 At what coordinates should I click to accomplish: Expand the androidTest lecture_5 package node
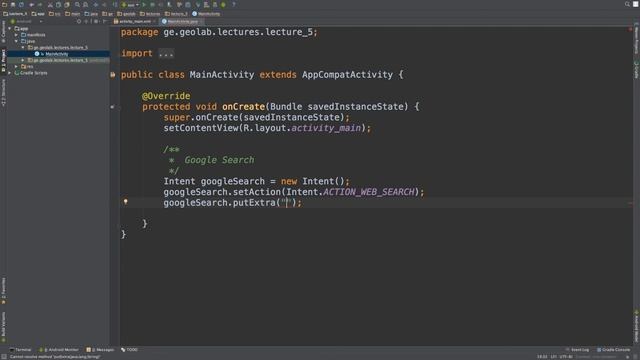click(23, 60)
